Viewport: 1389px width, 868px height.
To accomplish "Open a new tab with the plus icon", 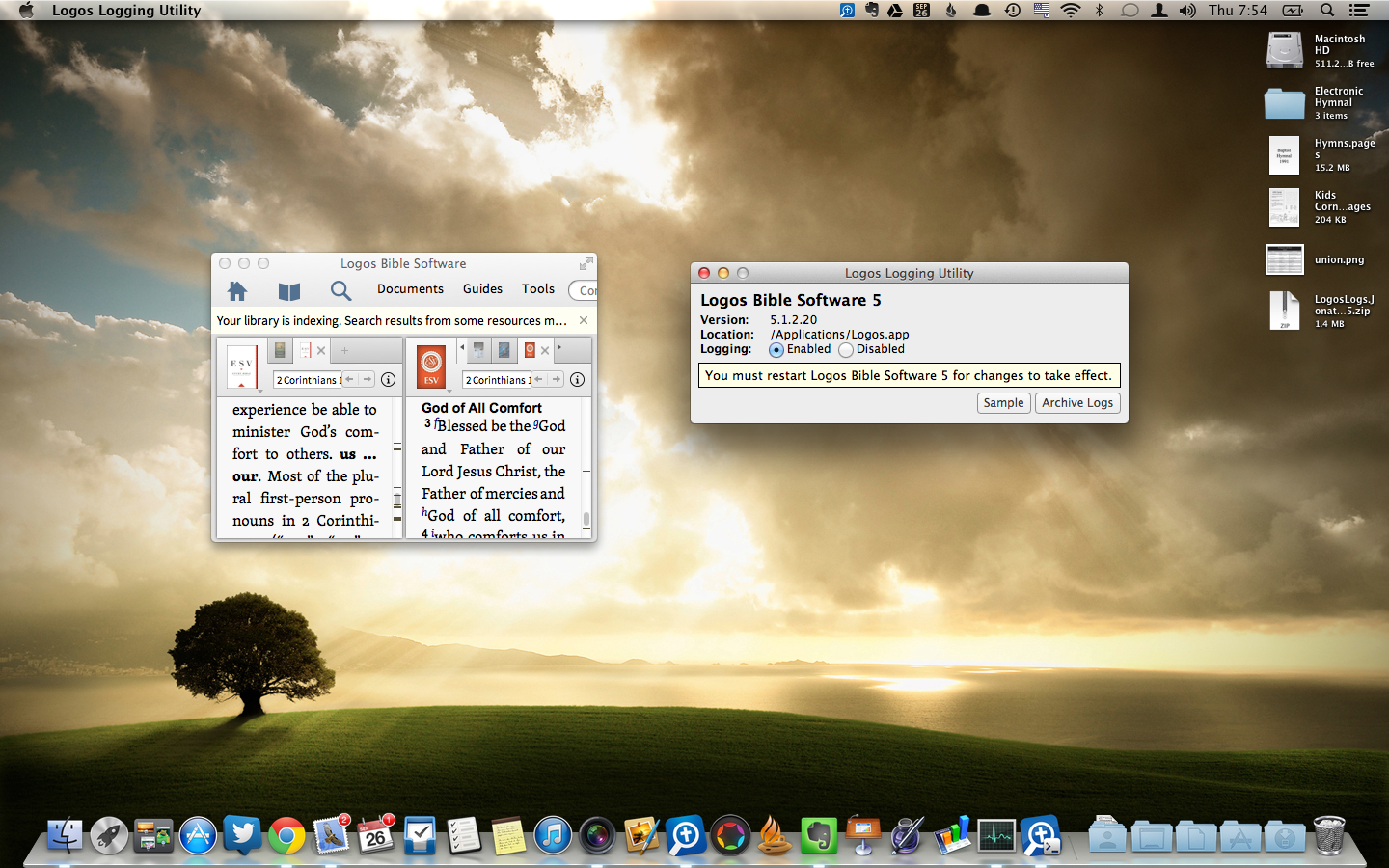I will [x=343, y=350].
